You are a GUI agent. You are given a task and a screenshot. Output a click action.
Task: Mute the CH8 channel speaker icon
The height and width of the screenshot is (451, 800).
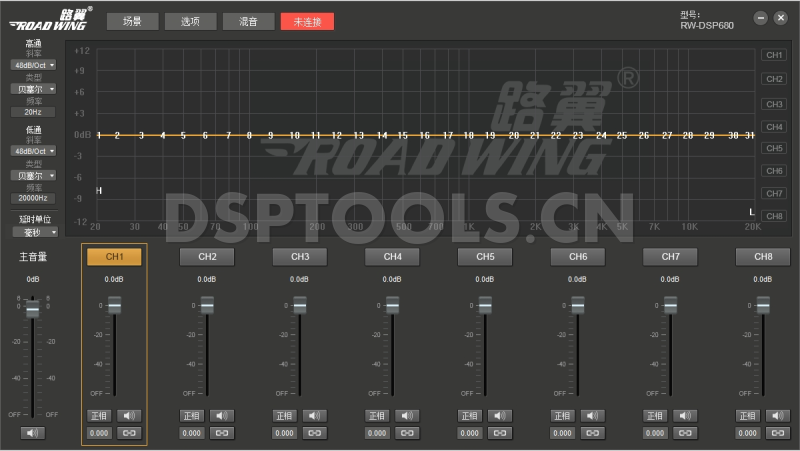pos(778,416)
